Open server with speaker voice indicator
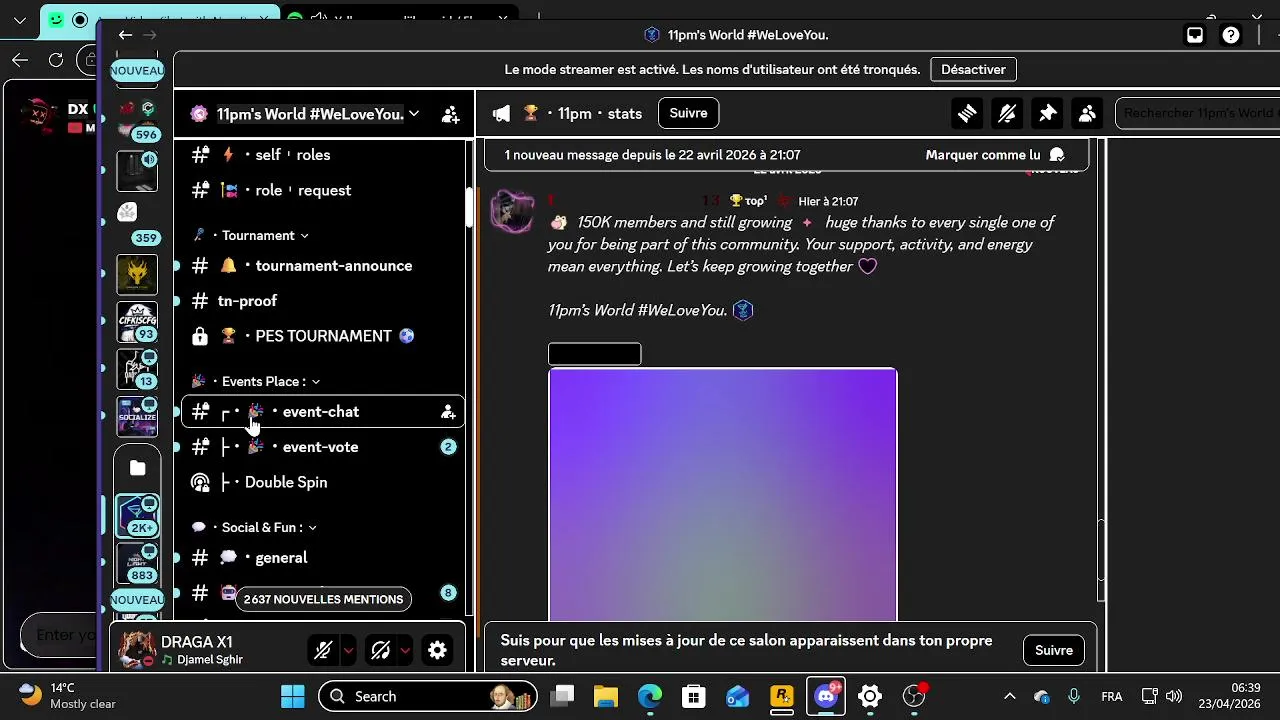 click(137, 171)
